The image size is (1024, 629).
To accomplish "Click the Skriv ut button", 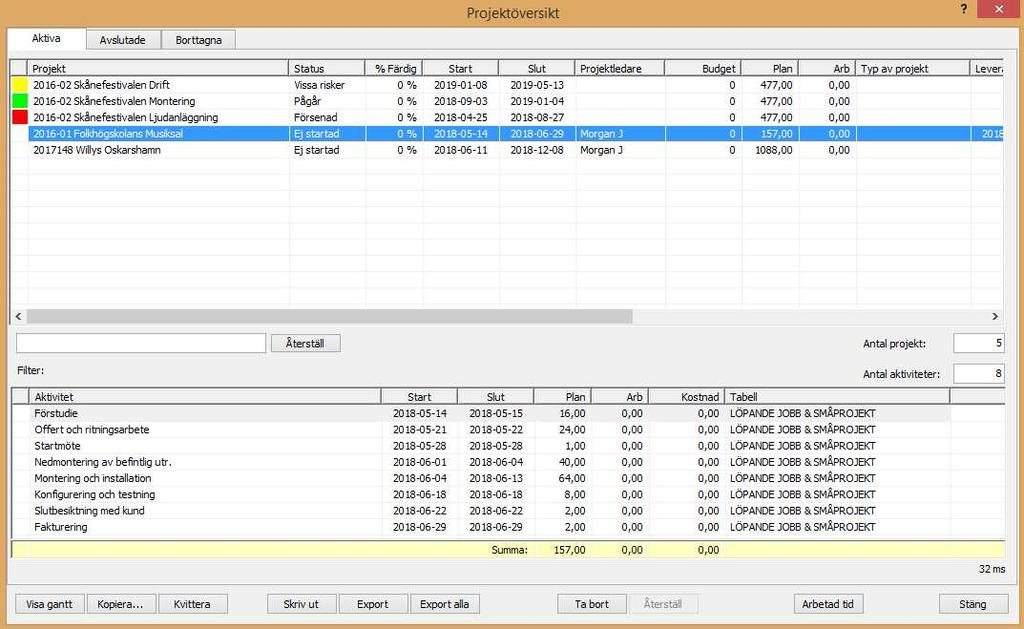I will click(x=301, y=604).
